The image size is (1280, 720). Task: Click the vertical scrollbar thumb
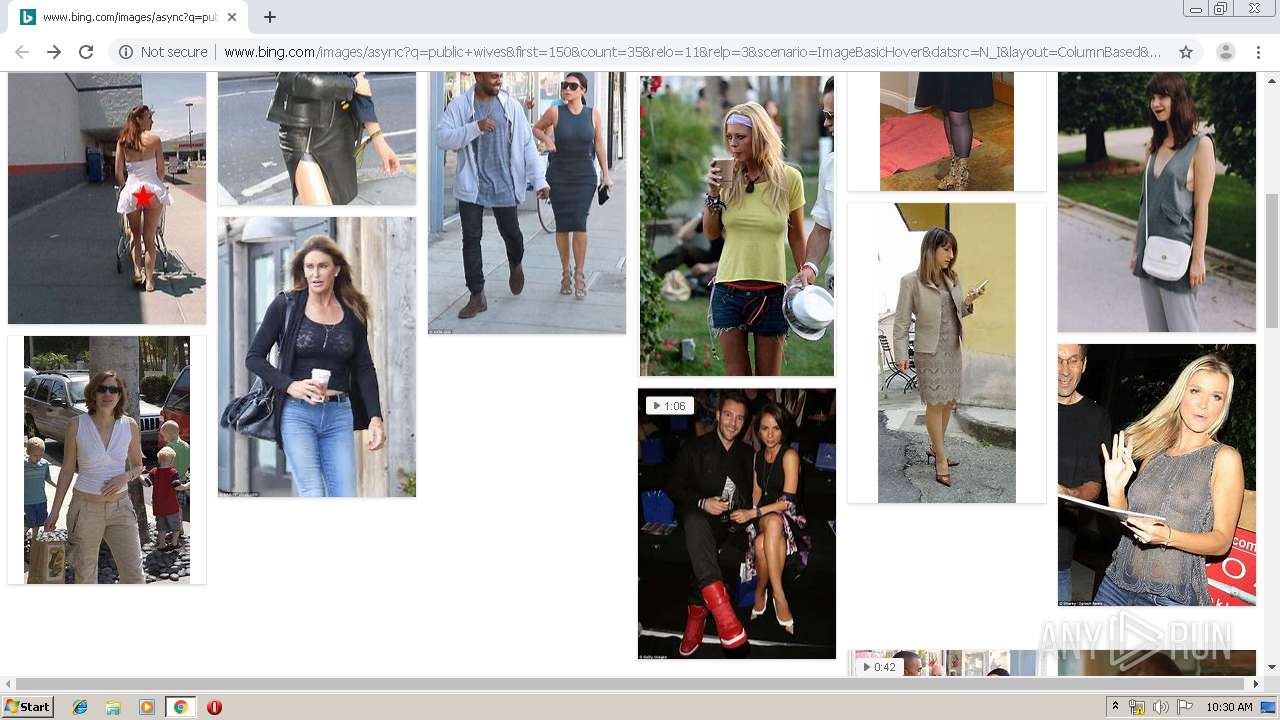(x=1271, y=260)
